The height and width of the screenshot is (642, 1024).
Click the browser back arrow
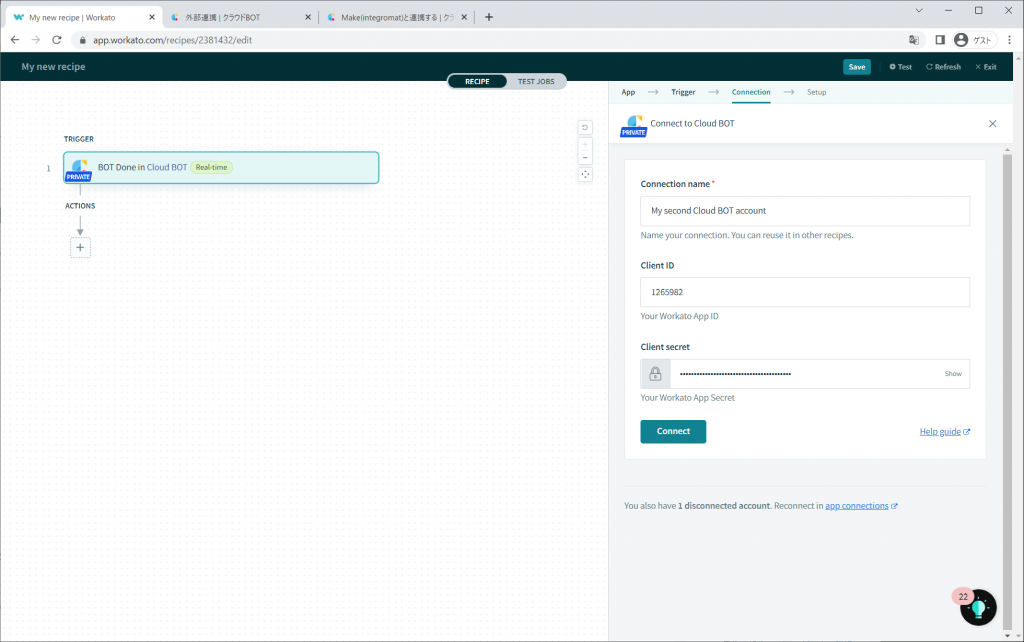pyautogui.click(x=15, y=40)
